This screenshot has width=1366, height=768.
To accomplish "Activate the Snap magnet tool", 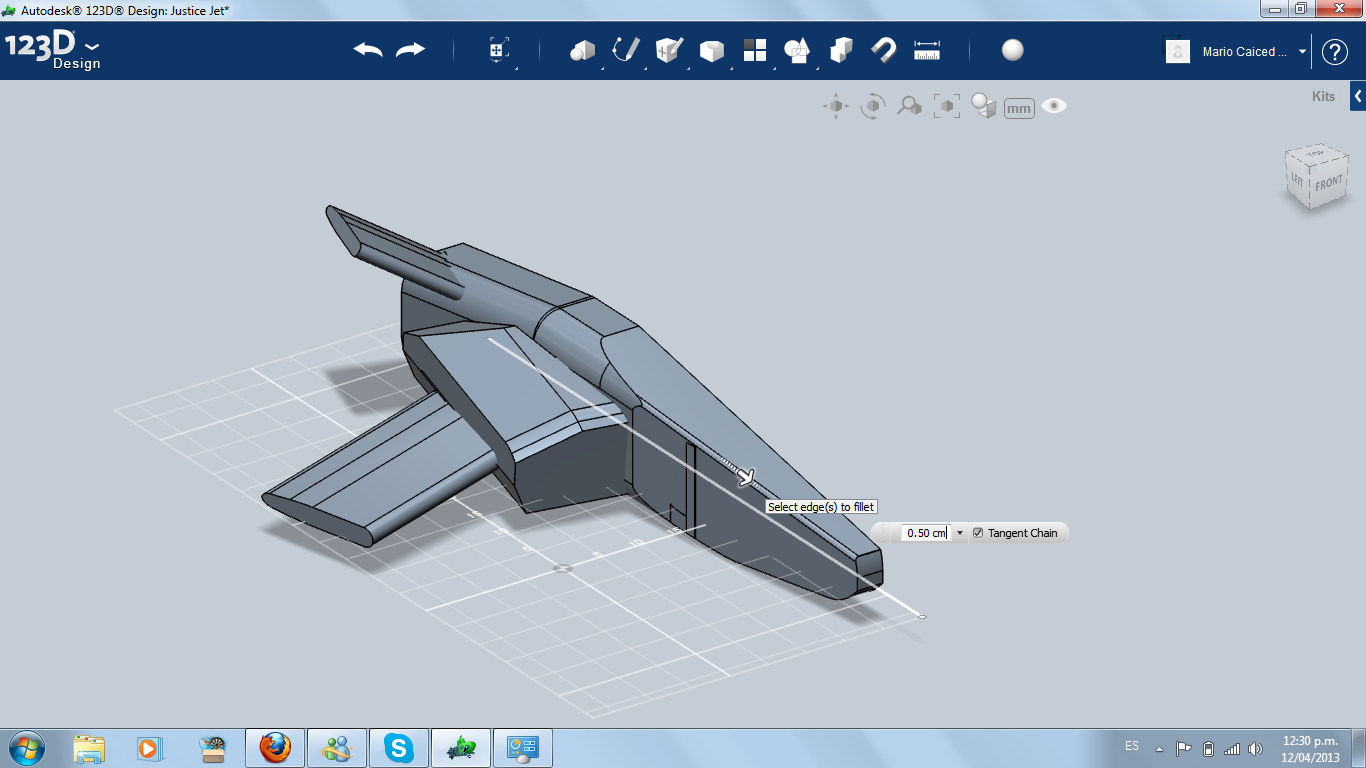I will [883, 50].
